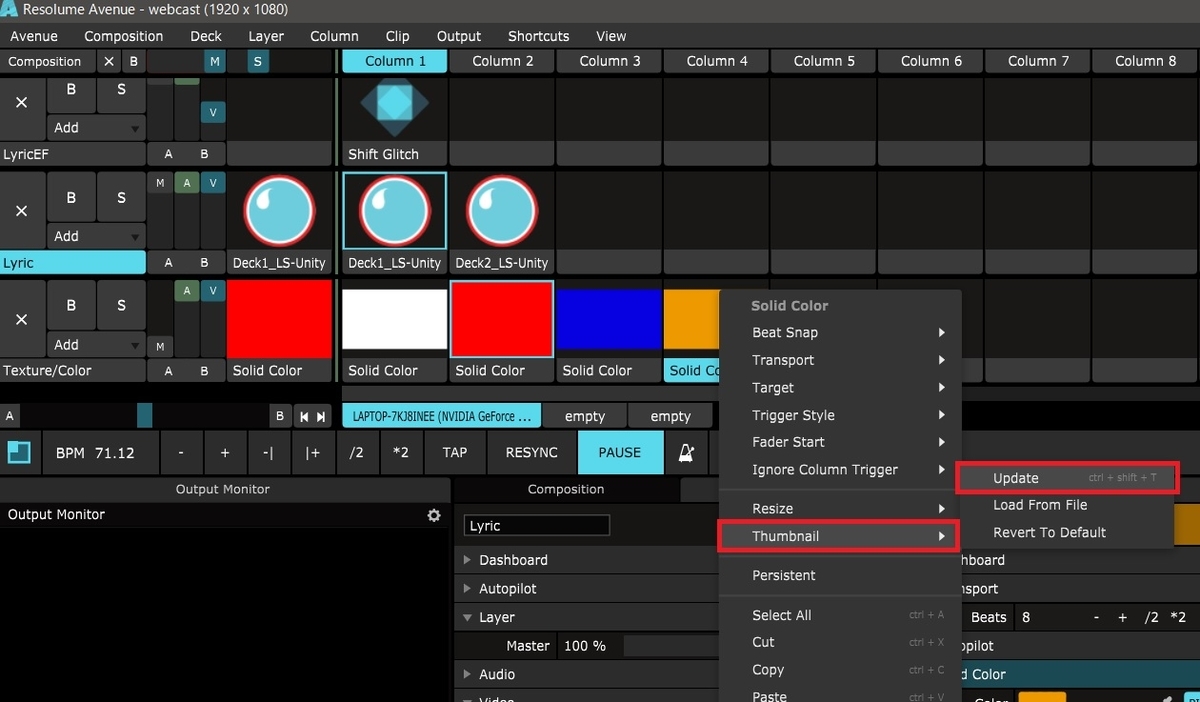This screenshot has height=702, width=1200.
Task: Assign Lyric layer to crossfader A
Action: pyautogui.click(x=168, y=263)
